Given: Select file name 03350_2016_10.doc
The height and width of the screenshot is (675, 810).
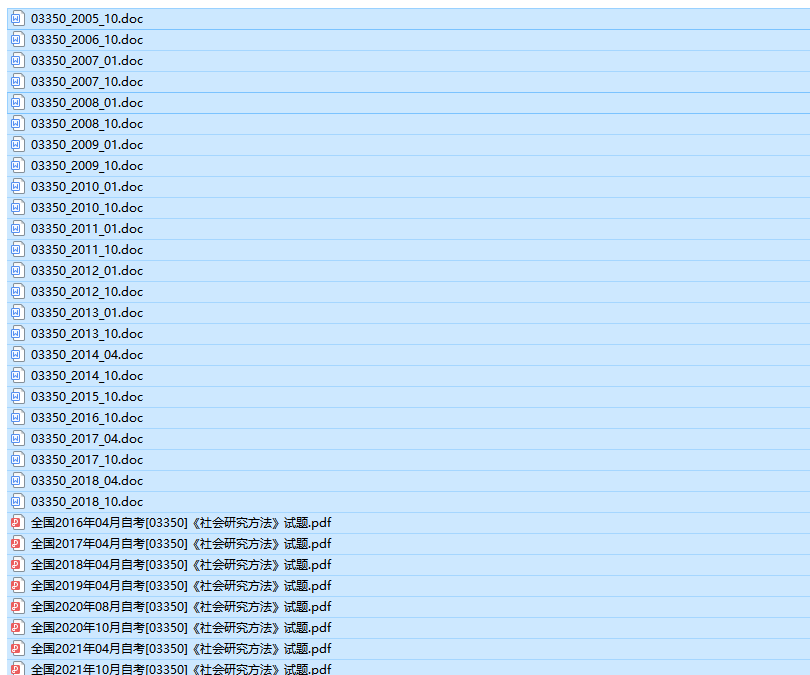Looking at the screenshot, I should (x=87, y=418).
